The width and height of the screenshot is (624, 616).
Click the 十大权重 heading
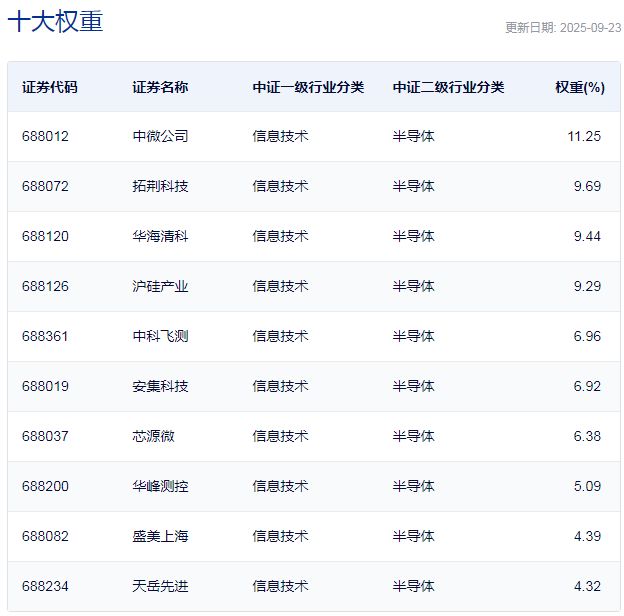(55, 21)
